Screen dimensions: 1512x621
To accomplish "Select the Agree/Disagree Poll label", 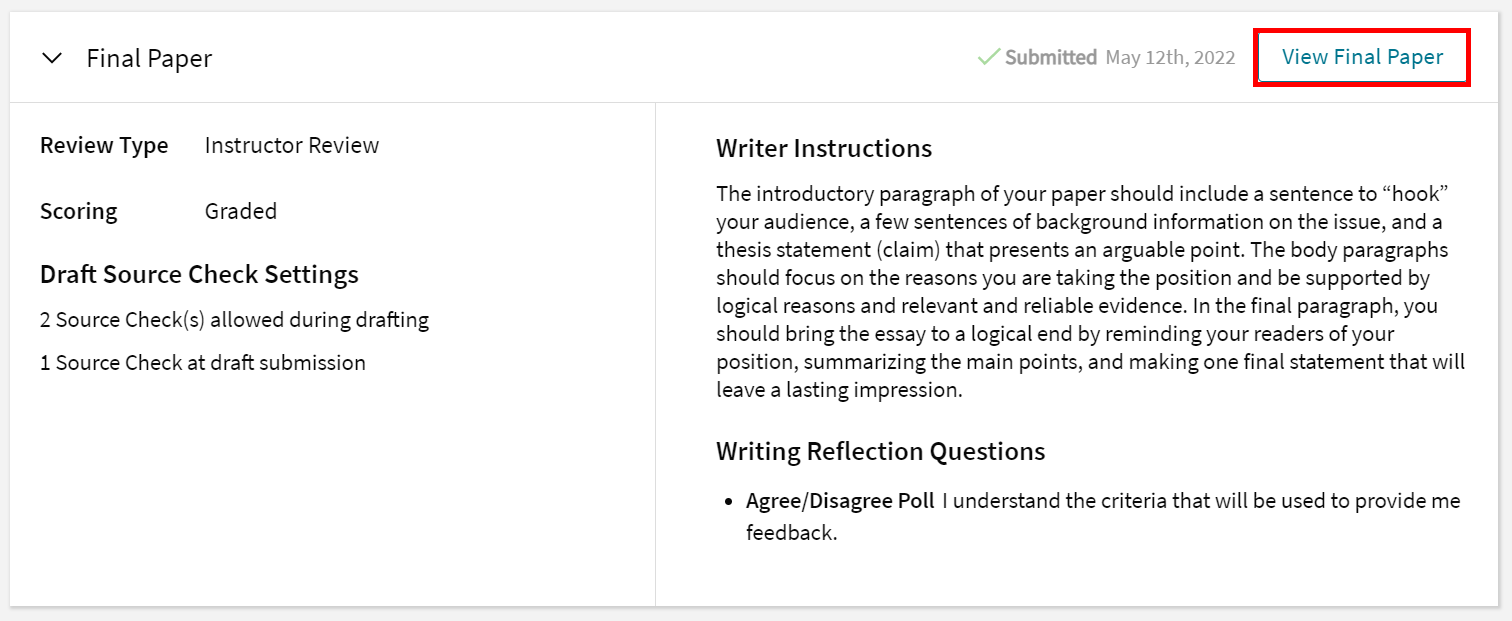I will [x=839, y=500].
